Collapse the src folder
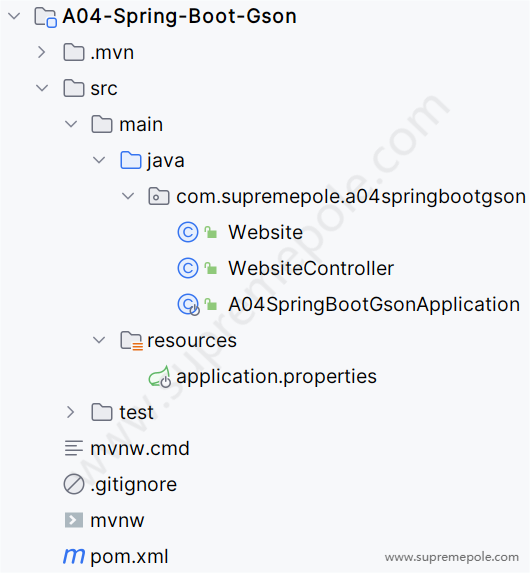 [42, 88]
